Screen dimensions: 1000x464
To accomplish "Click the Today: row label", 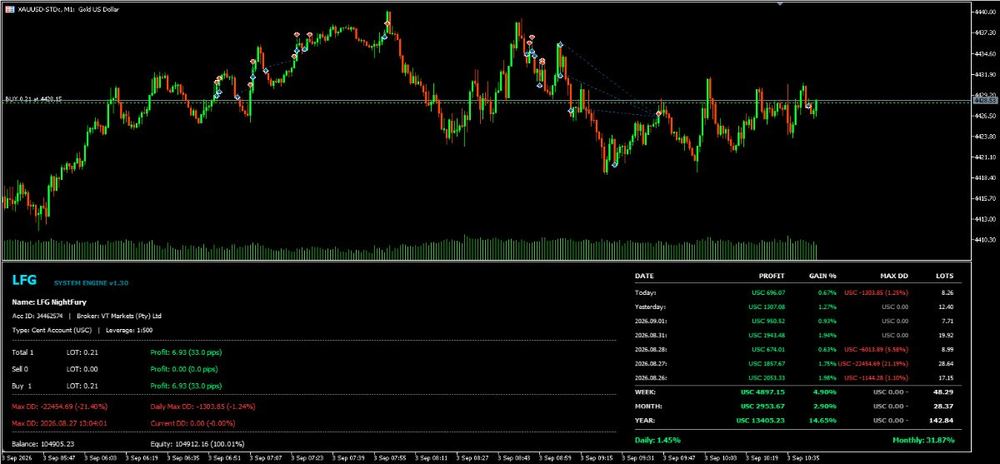I will pyautogui.click(x=645, y=293).
